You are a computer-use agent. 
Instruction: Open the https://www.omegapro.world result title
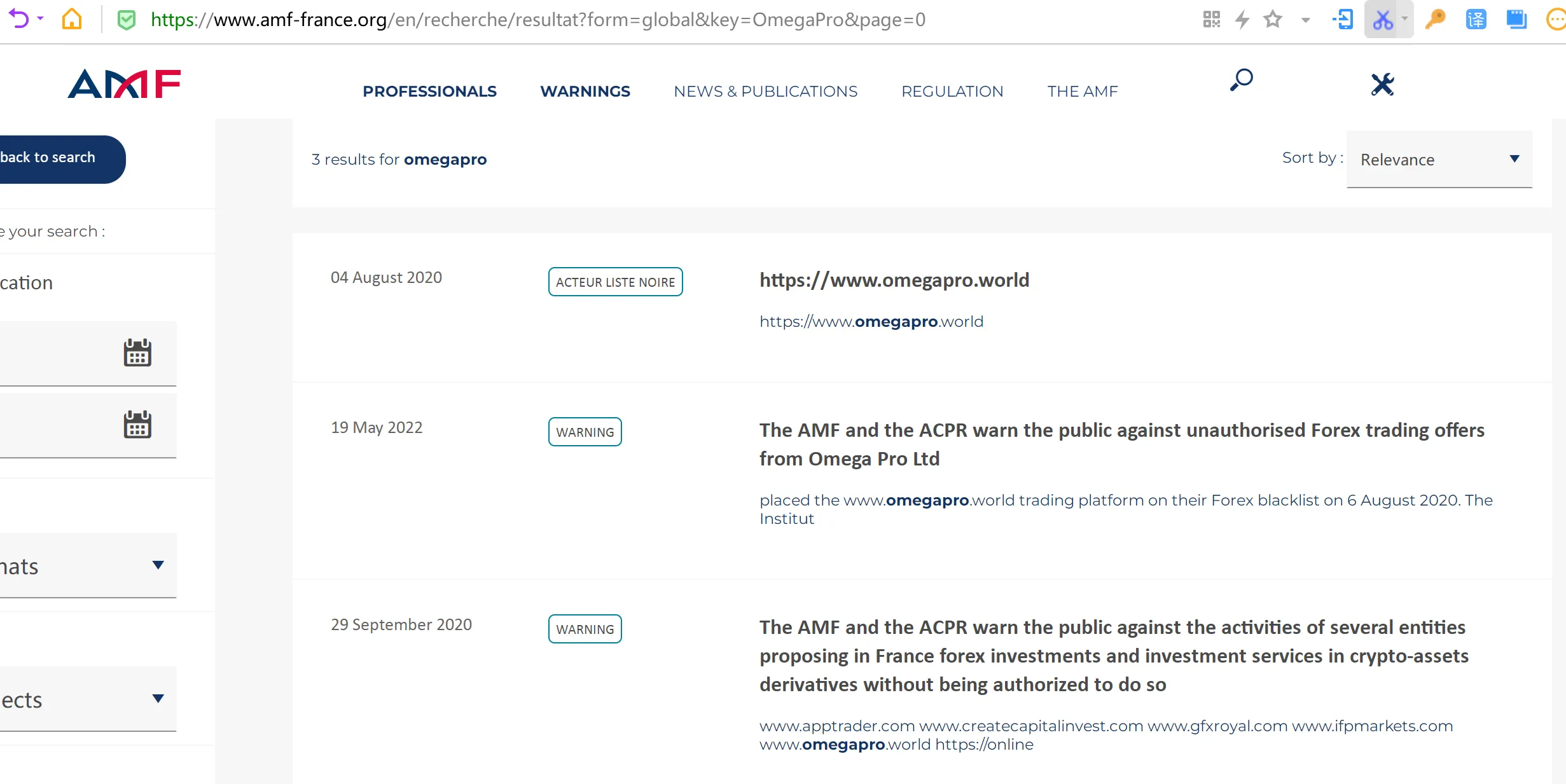coord(894,280)
